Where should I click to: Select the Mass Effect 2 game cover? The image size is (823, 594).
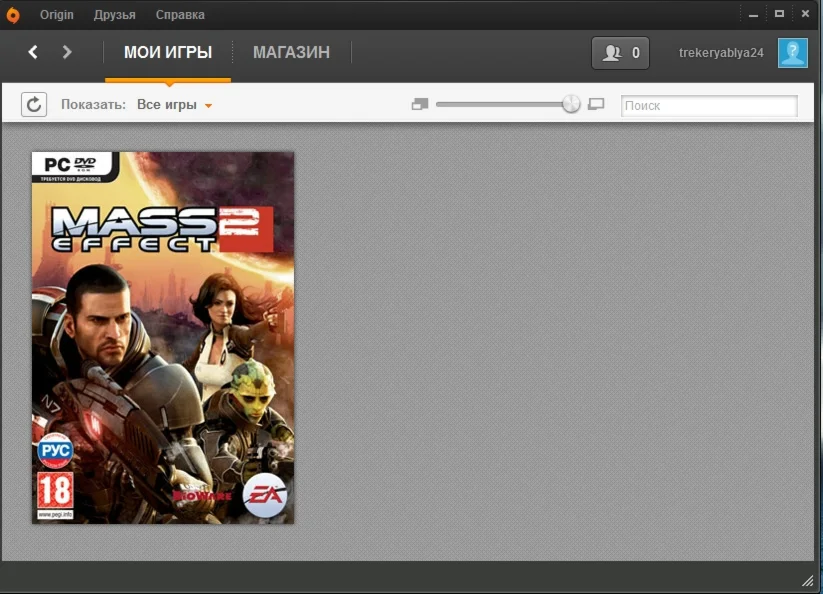(162, 337)
